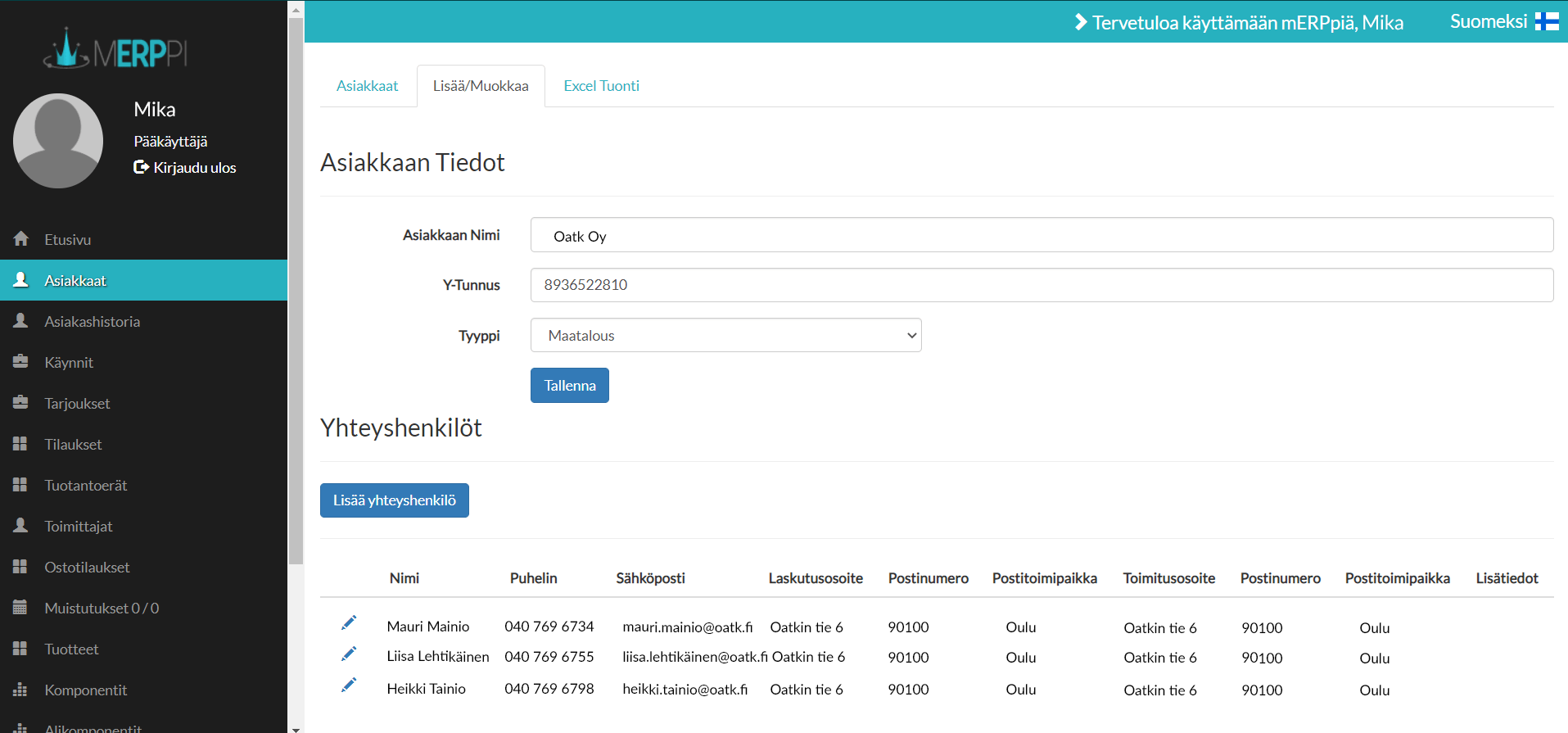Click the Tallenna save button
This screenshot has height=733, width=1568.
[570, 385]
